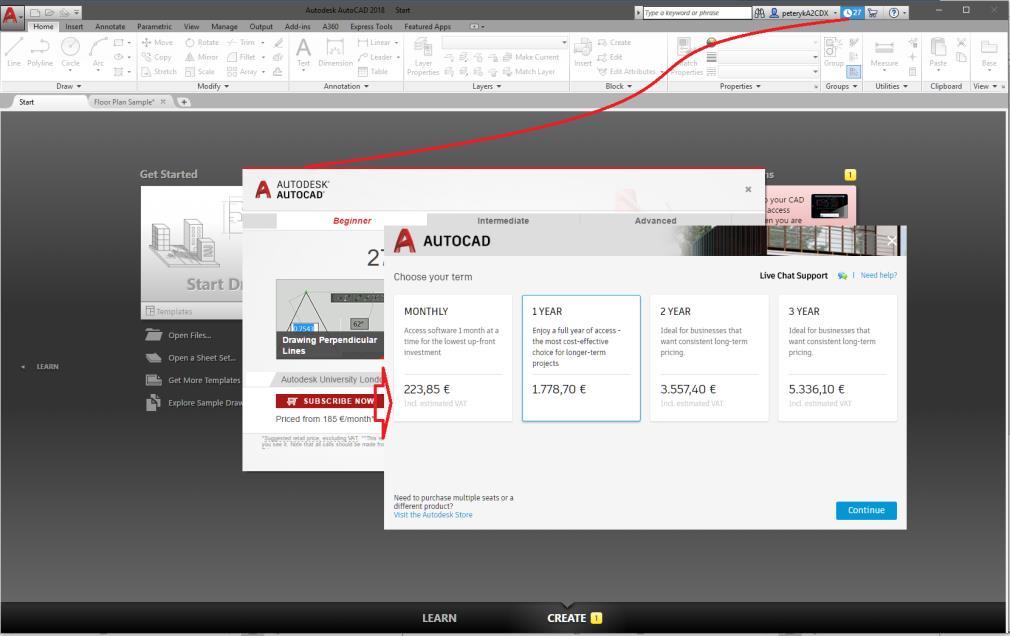1010x636 pixels.
Task: Click the Rotate tool
Action: [202, 43]
